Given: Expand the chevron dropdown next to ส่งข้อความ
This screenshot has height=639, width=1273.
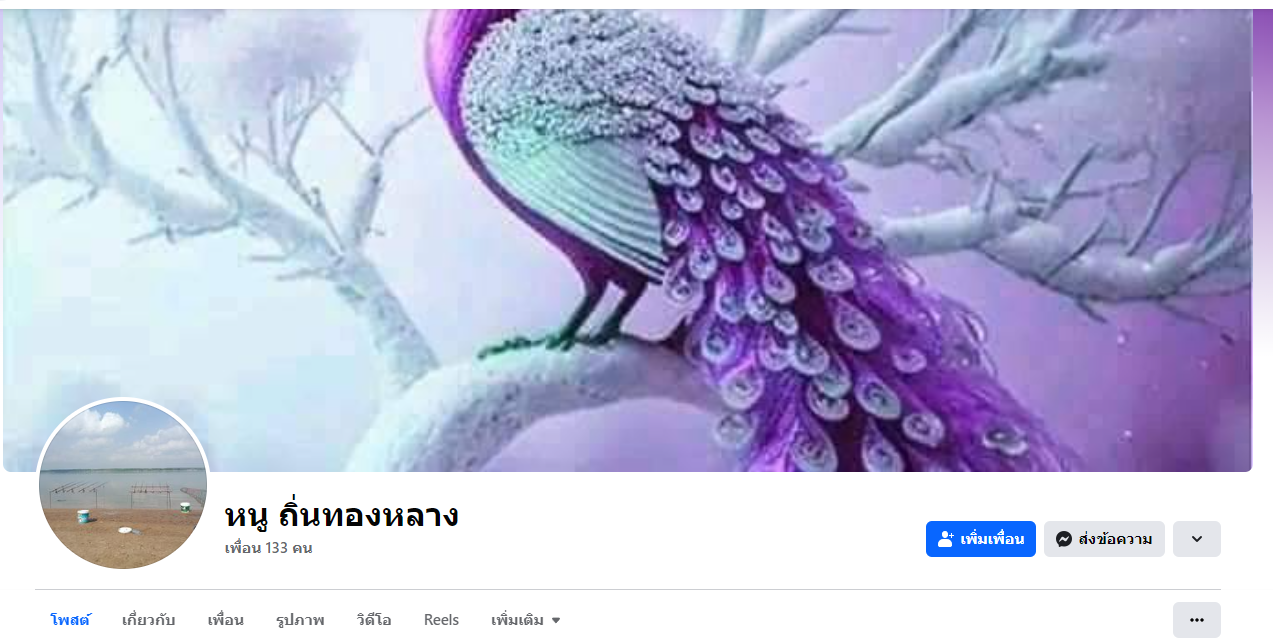Looking at the screenshot, I should (1196, 539).
